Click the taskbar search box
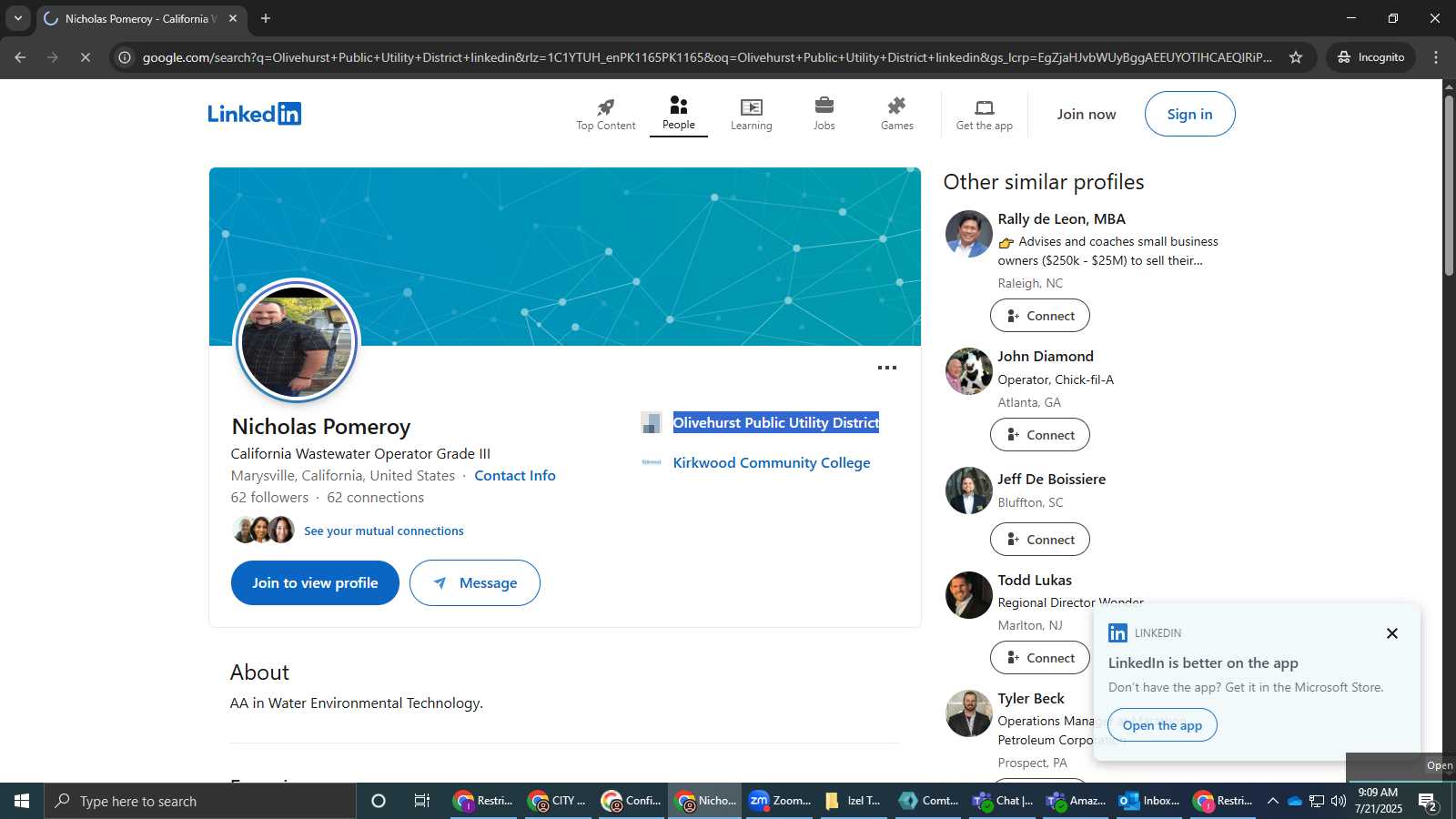This screenshot has height=819, width=1456. point(200,801)
